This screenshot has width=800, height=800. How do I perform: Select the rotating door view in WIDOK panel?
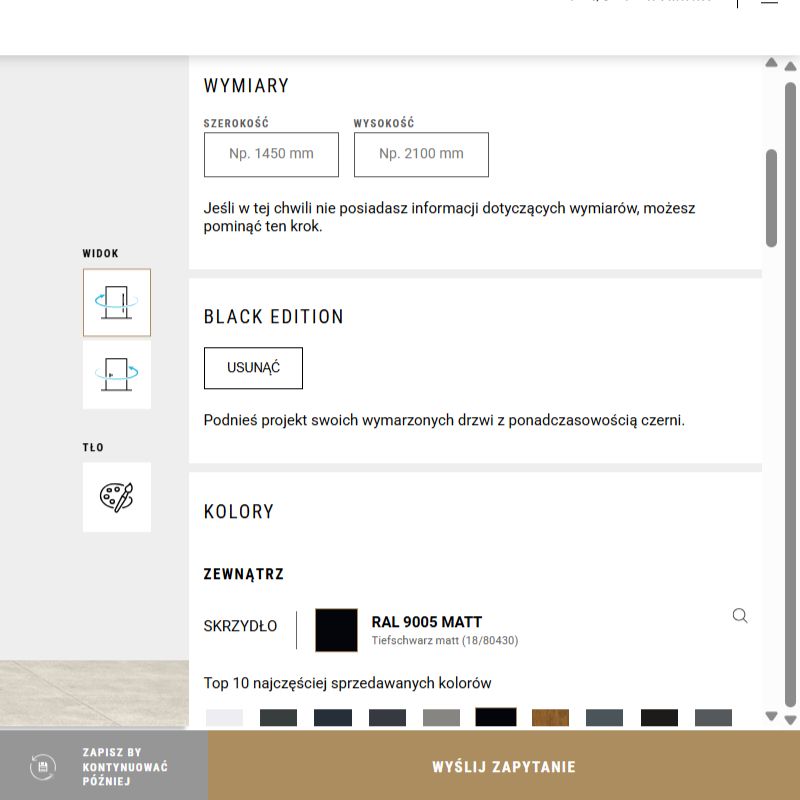[x=117, y=302]
